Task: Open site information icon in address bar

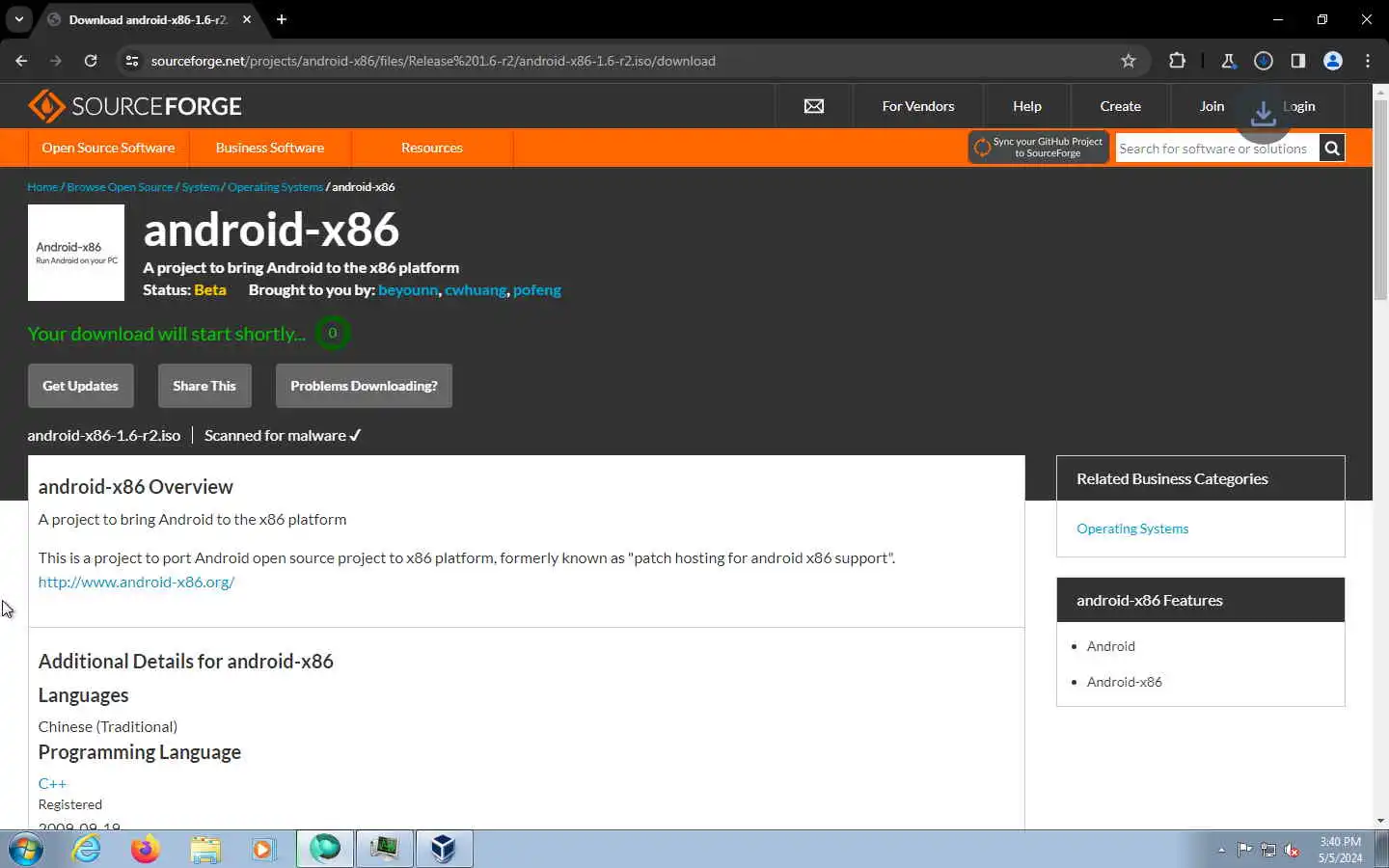Action: (x=132, y=61)
